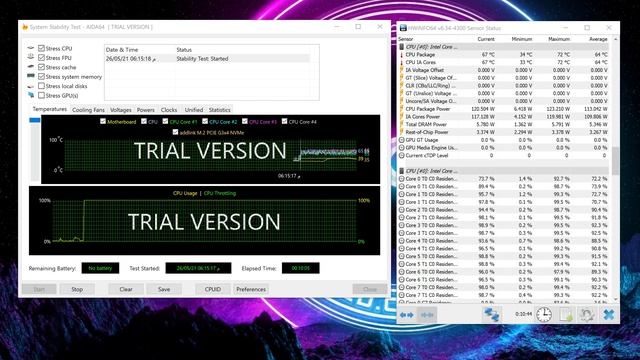
Task: Click CPU Package Power lightning icon
Action: 402,109
